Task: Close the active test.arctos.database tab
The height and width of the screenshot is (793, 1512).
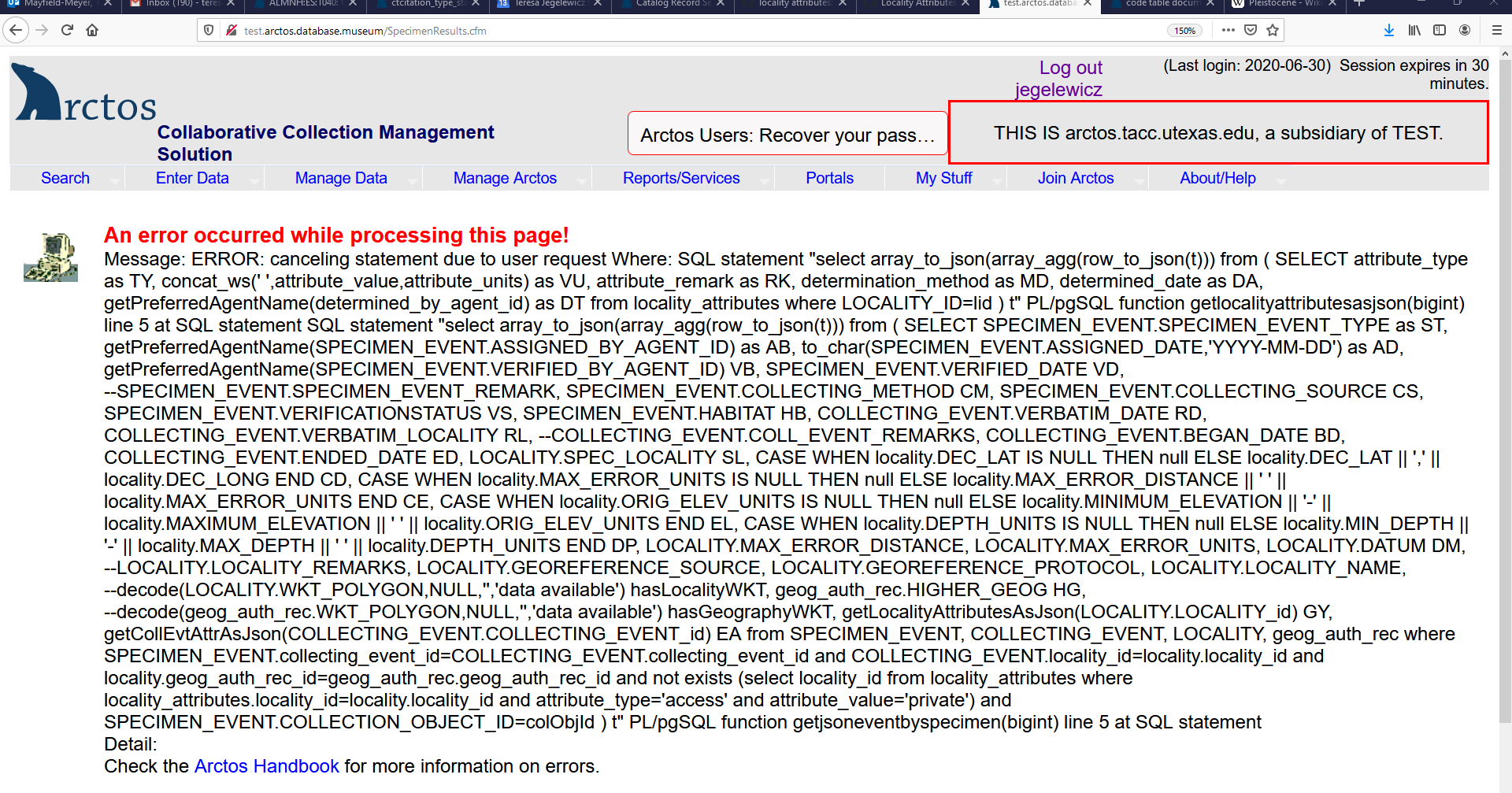Action: 1088,4
